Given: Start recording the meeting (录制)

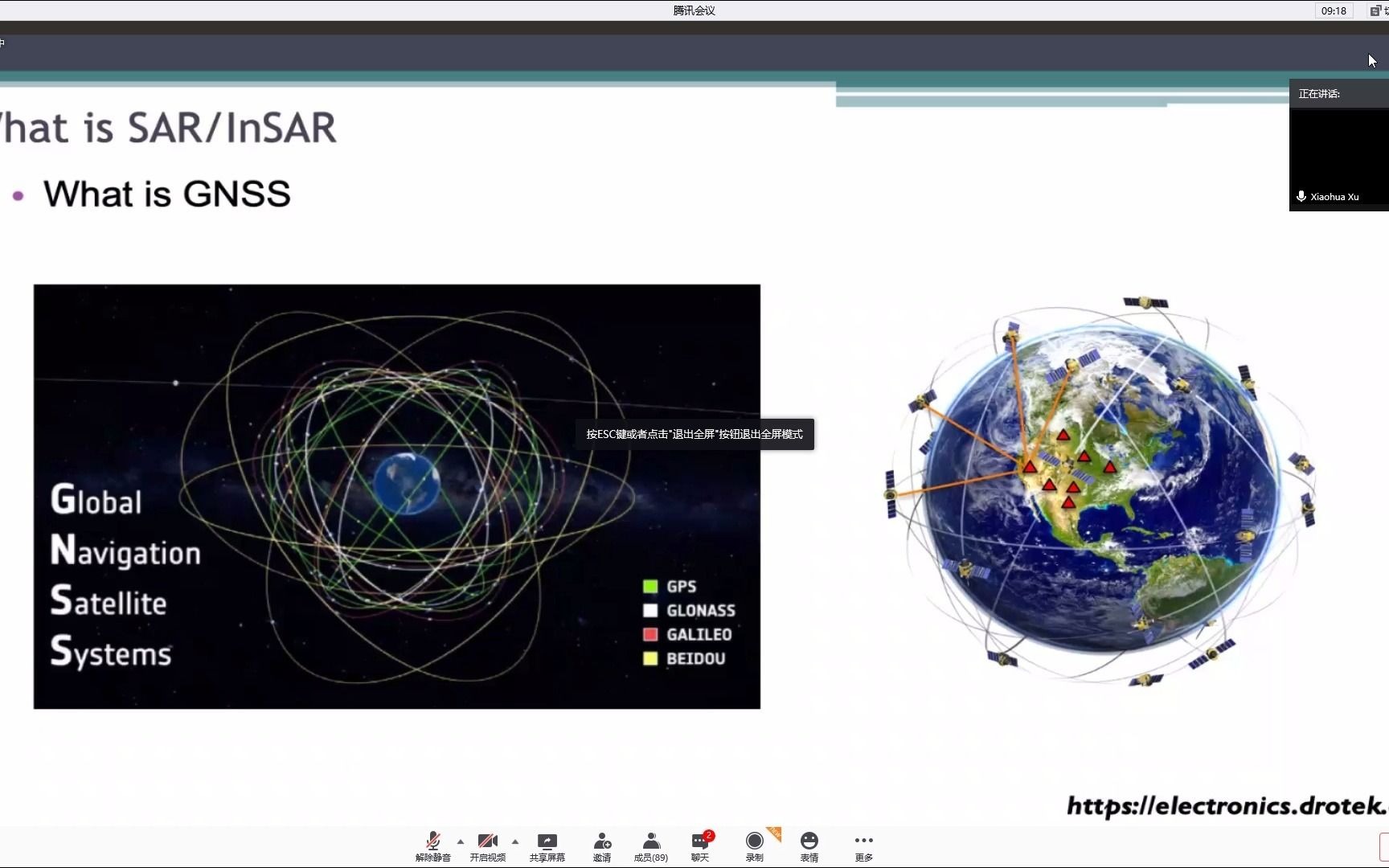Looking at the screenshot, I should click(x=755, y=847).
